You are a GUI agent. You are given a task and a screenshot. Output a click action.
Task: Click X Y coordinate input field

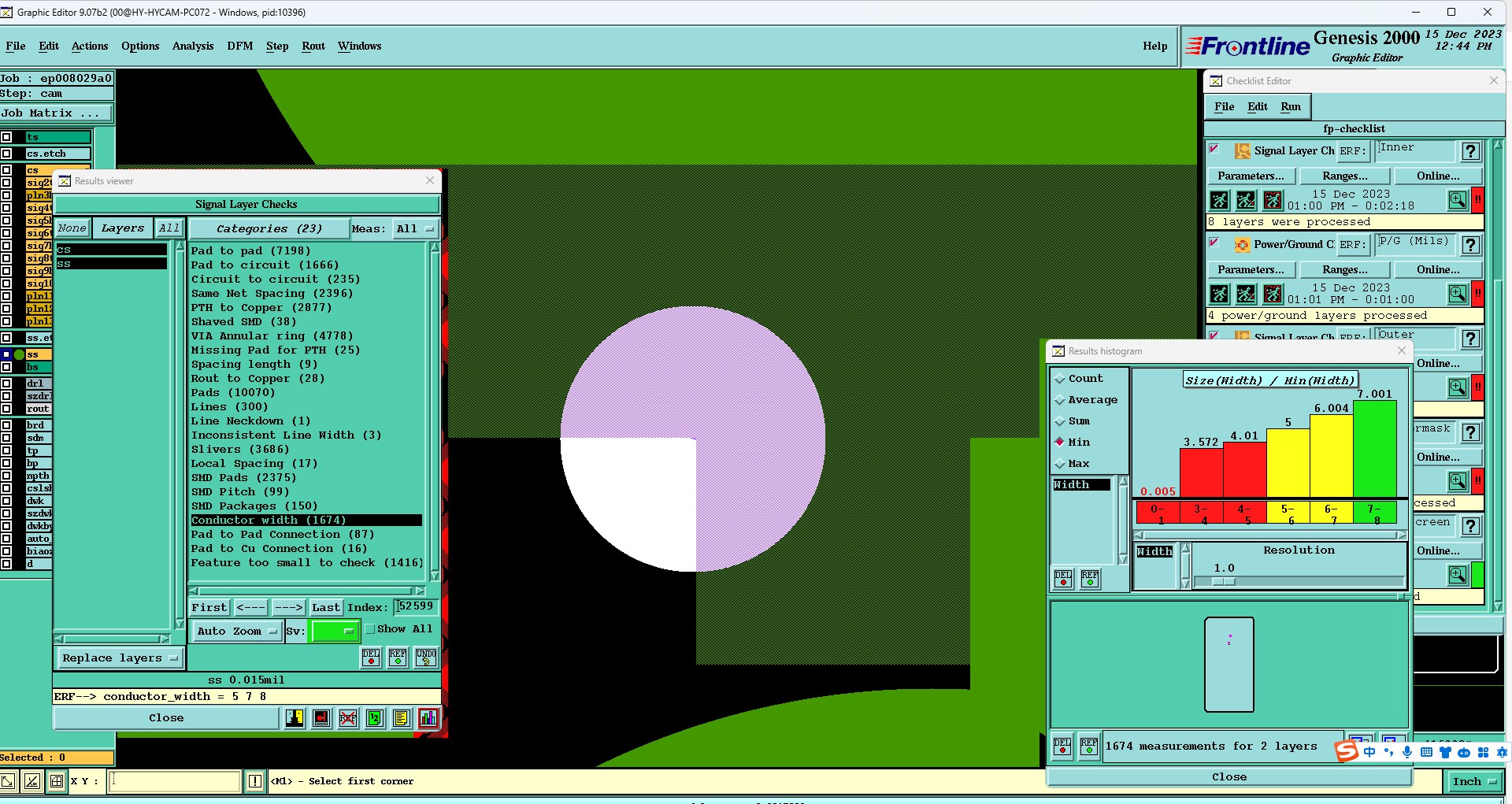click(x=174, y=781)
